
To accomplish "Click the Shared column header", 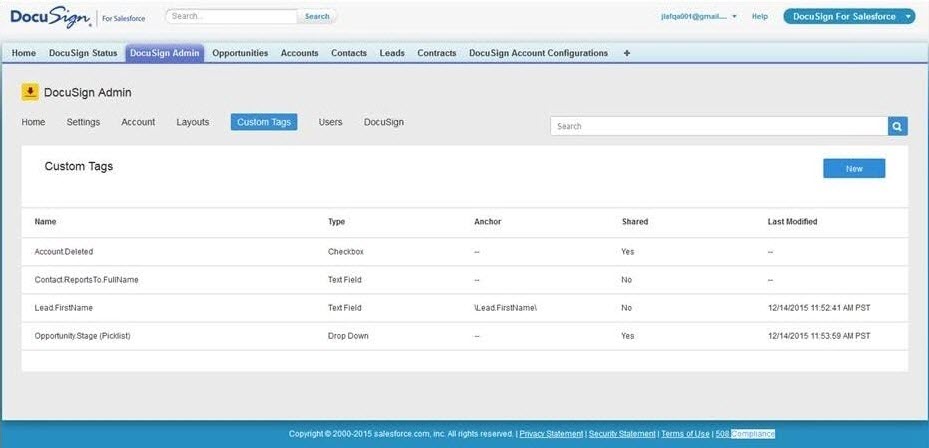I will (x=635, y=222).
